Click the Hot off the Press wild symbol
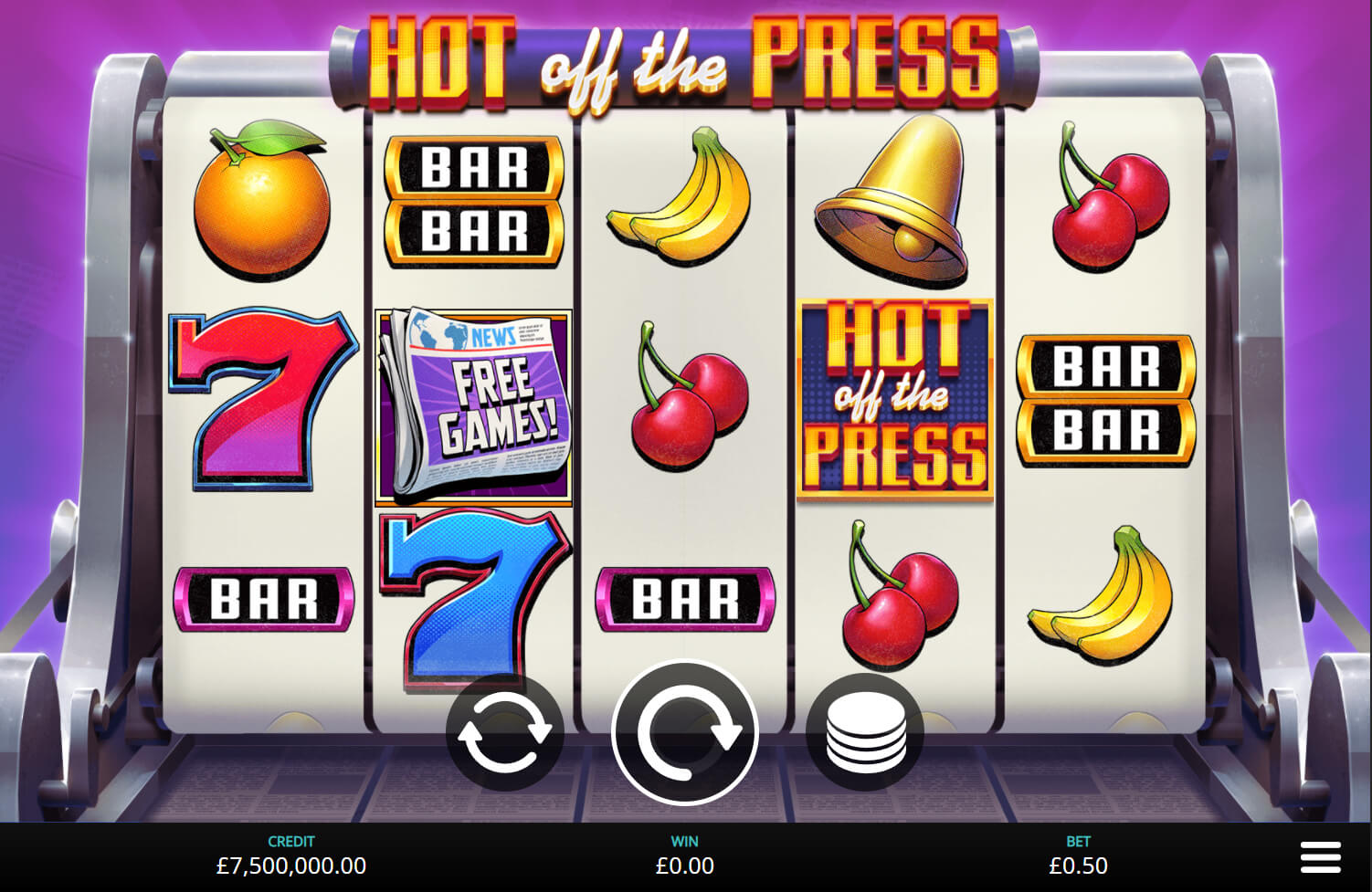Screen dimensions: 1372x892 (895, 400)
